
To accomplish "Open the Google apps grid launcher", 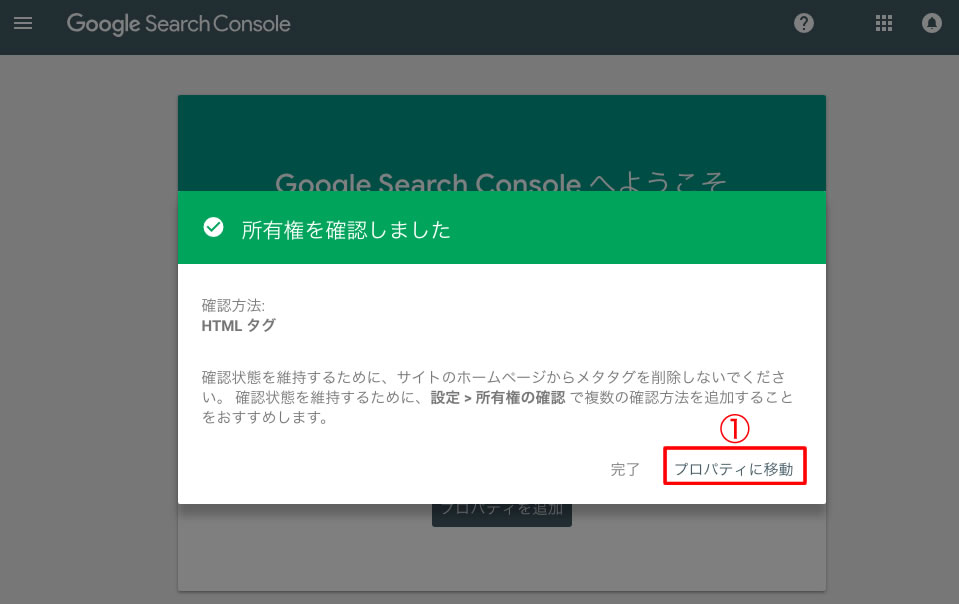I will (x=884, y=23).
